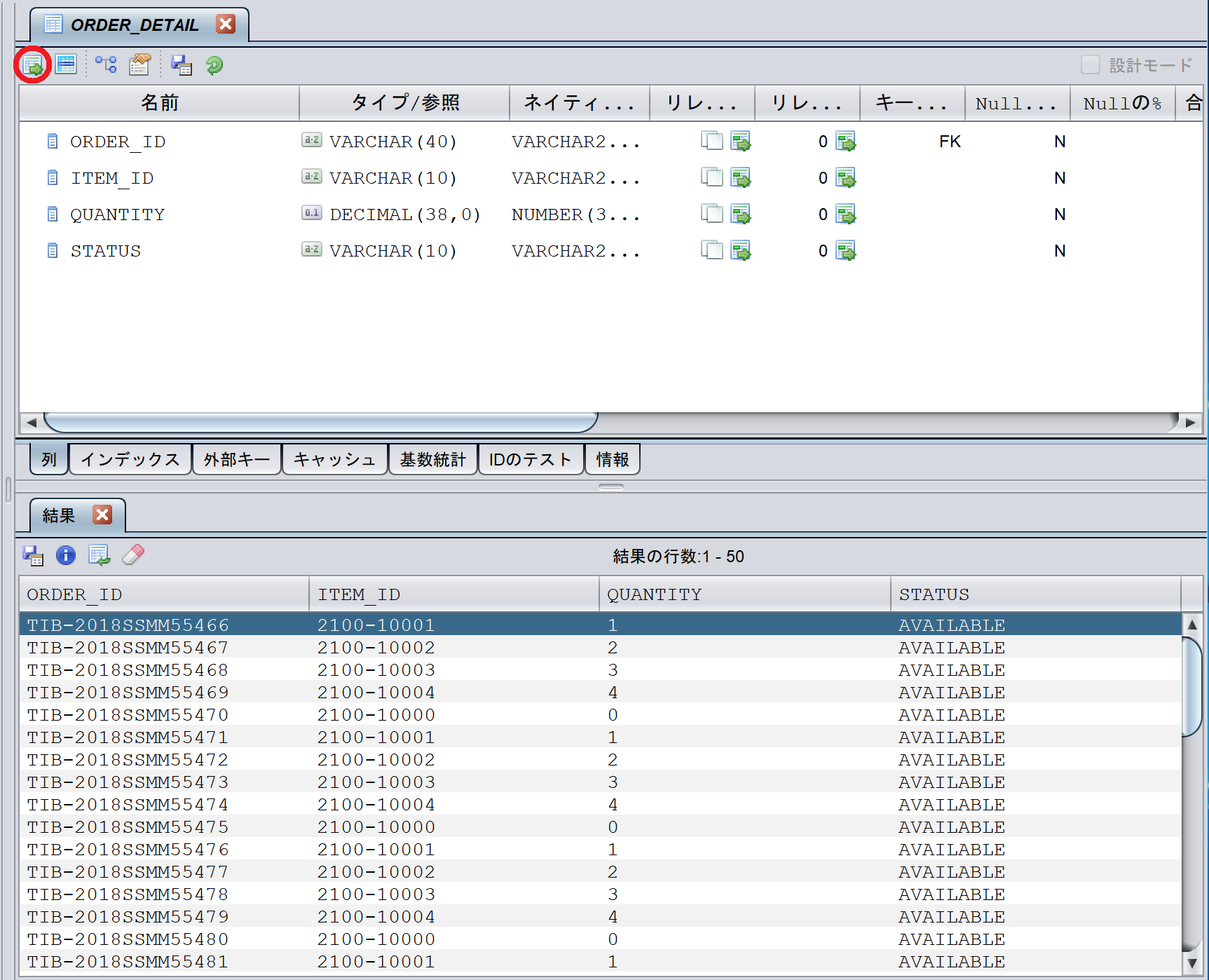The image size is (1209, 980).
Task: Select the row TIB-2018SSMM55470
Action: [x=280, y=714]
